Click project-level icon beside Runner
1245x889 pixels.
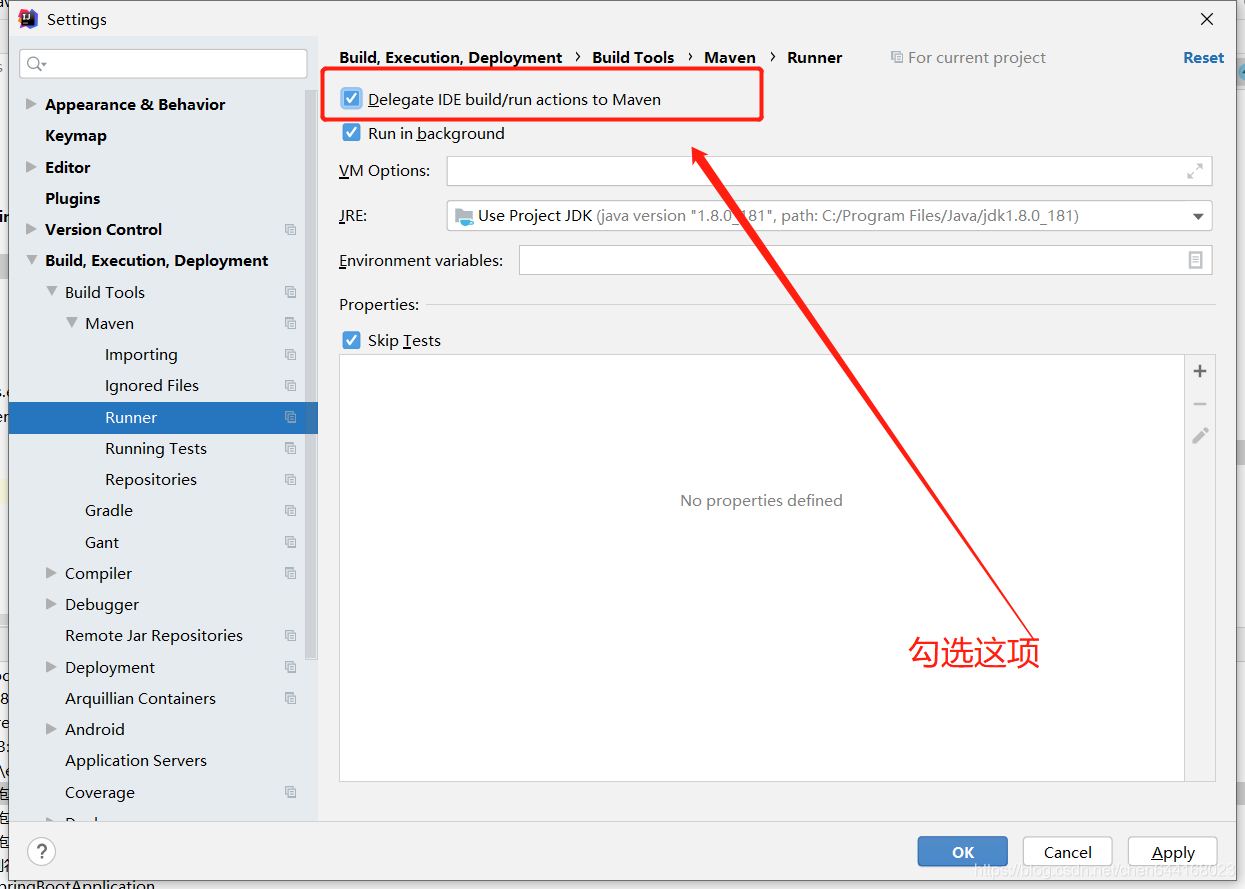(290, 417)
